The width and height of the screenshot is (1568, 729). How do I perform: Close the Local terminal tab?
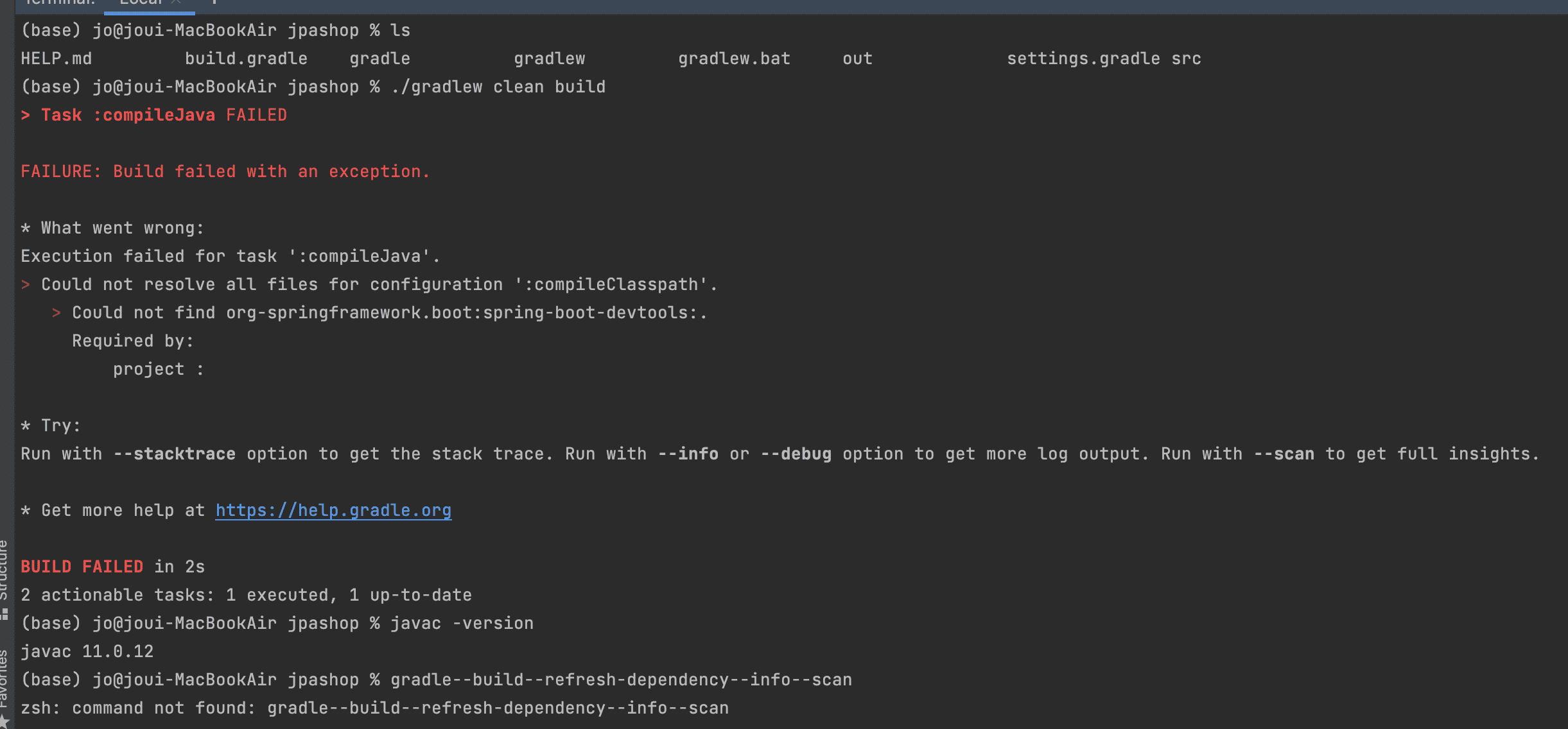tap(176, 3)
